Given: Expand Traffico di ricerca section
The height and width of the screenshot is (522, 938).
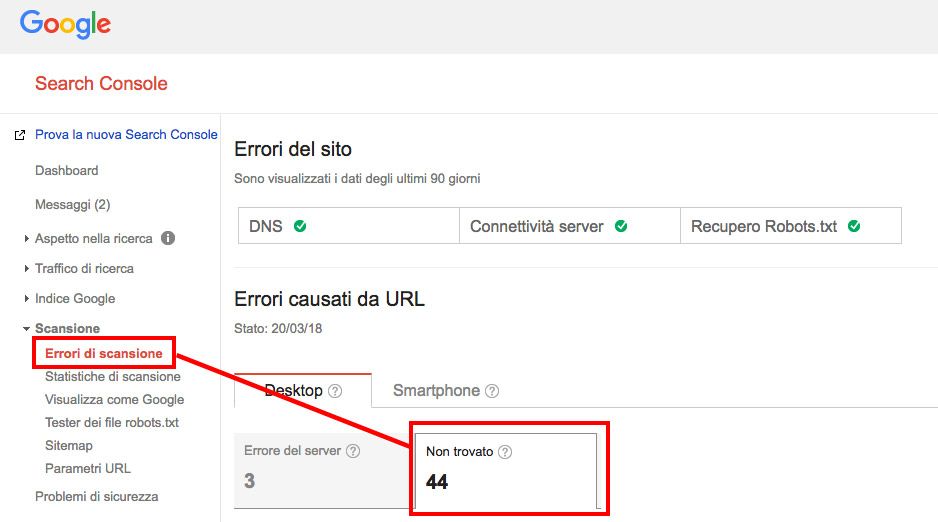Looking at the screenshot, I should [x=26, y=268].
